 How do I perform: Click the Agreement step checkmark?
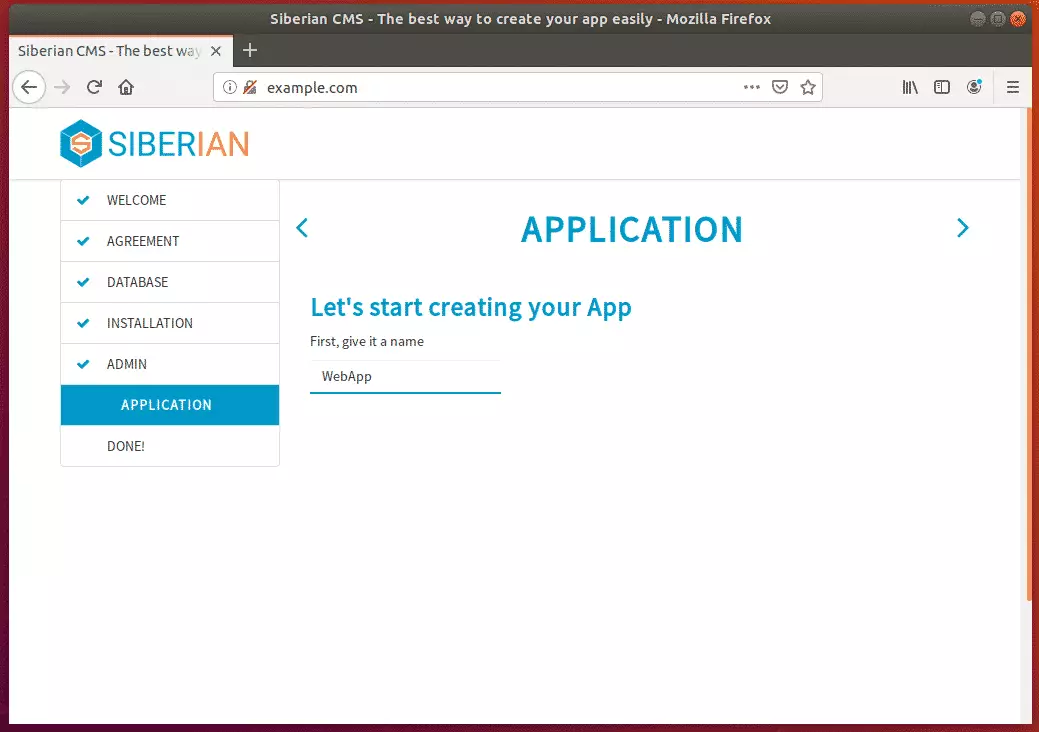(83, 241)
